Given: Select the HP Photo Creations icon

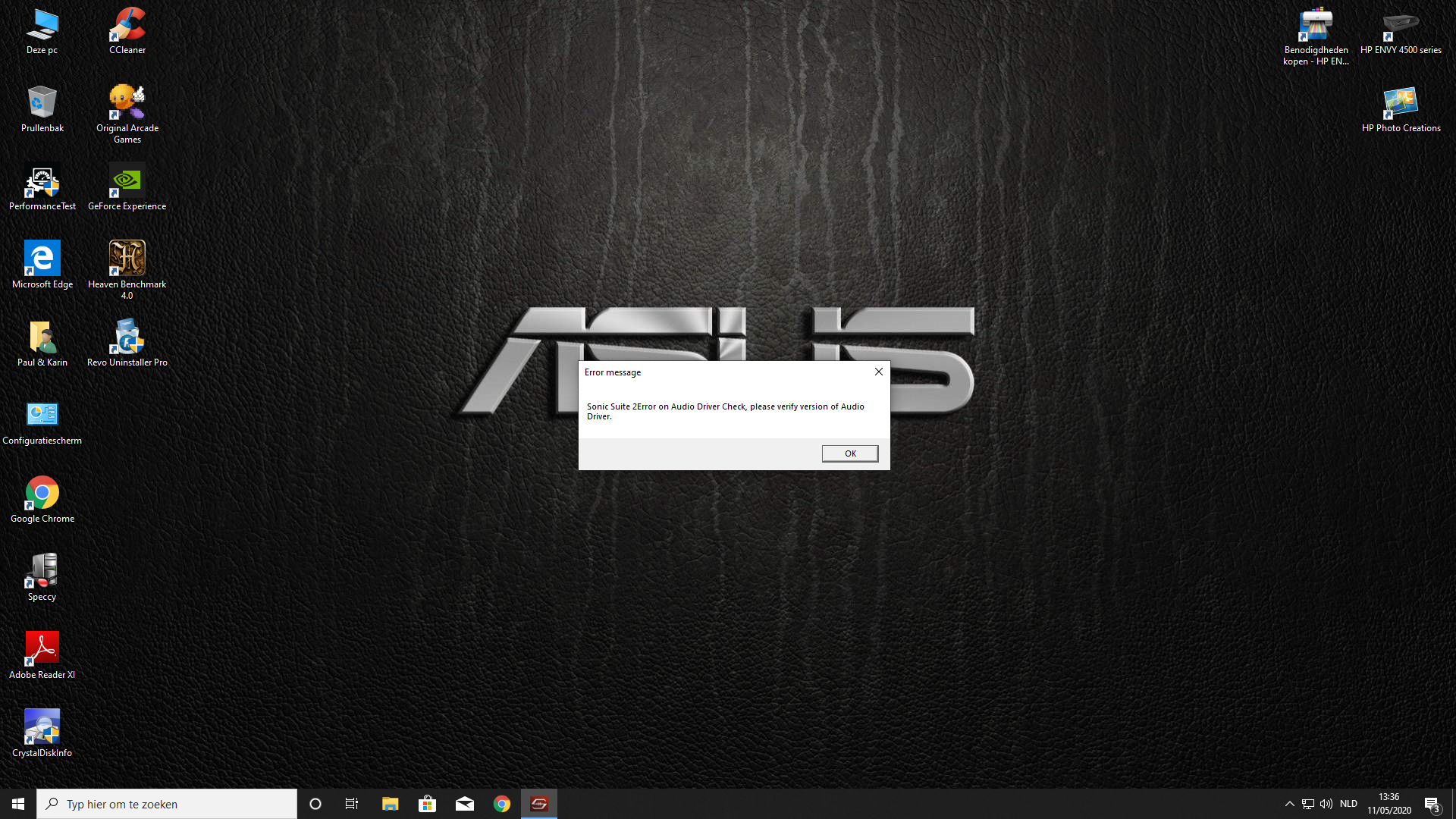Looking at the screenshot, I should point(1401,109).
